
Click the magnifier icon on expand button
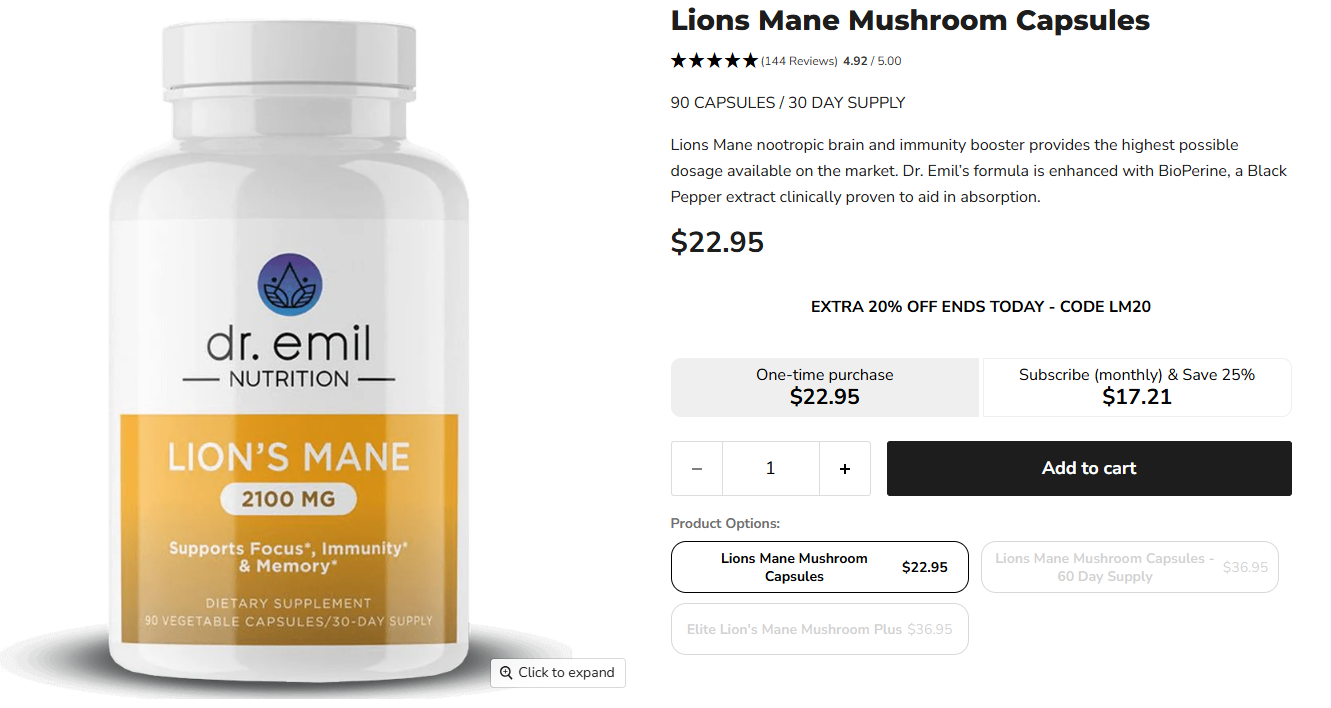tap(506, 673)
